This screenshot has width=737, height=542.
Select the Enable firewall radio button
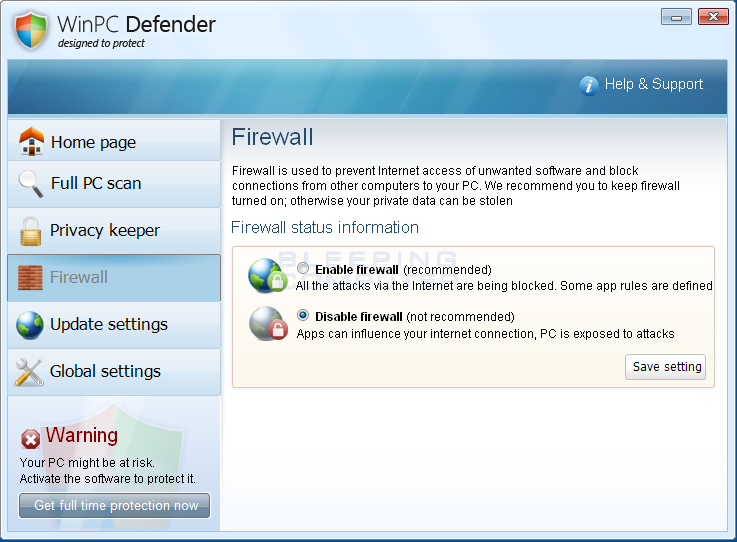pyautogui.click(x=303, y=268)
